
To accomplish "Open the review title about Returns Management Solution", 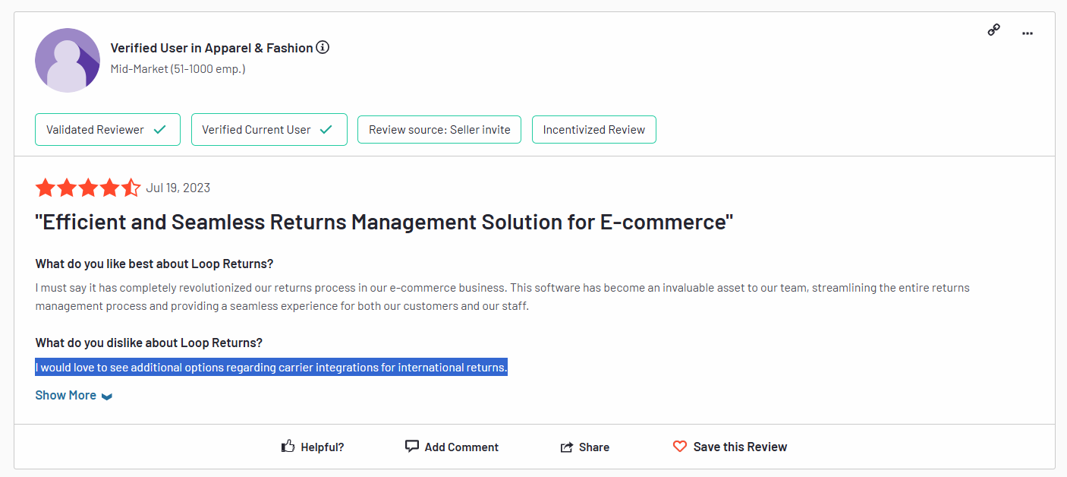I will [384, 223].
